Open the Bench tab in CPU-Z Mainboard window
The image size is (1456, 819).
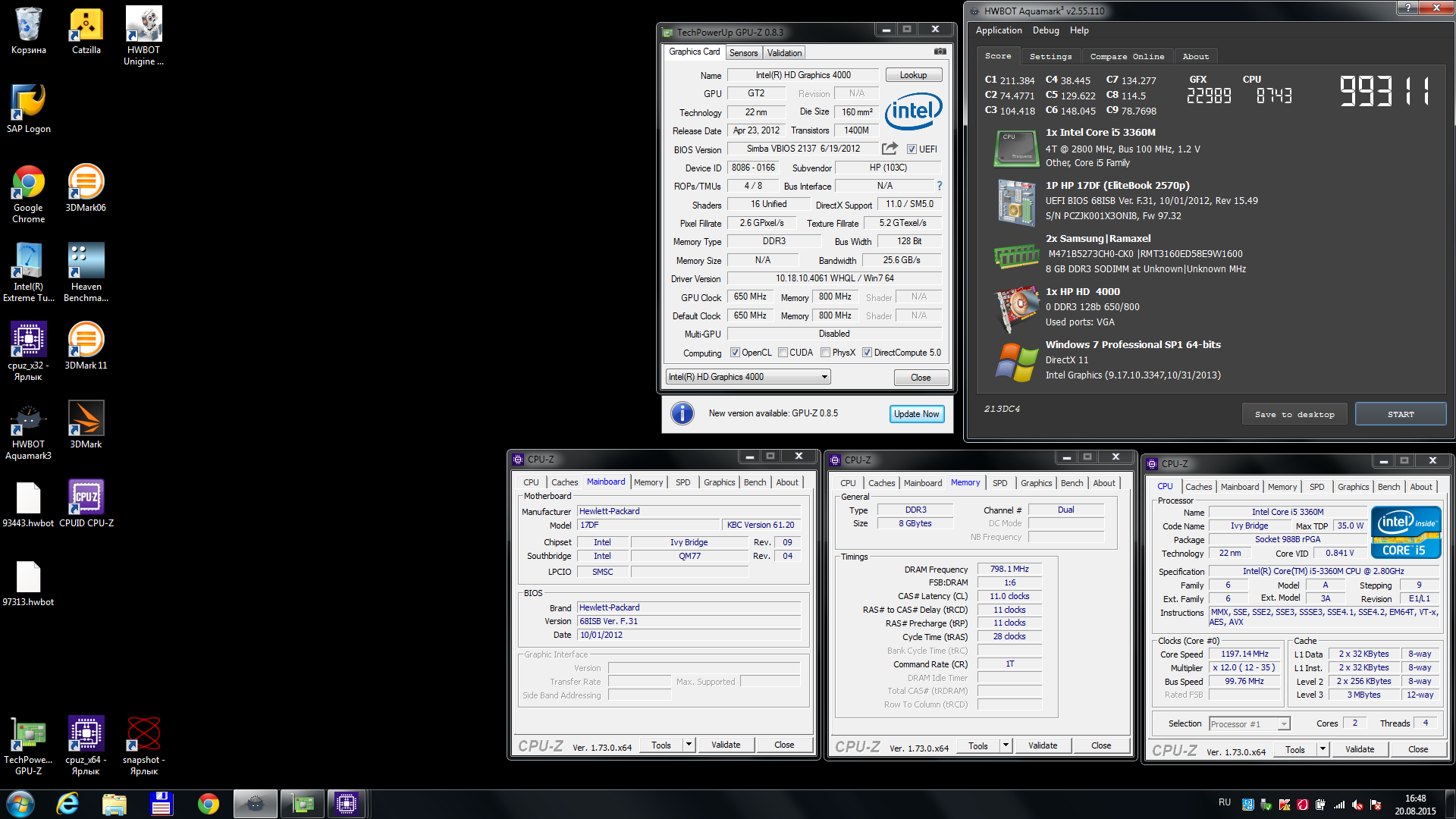[755, 482]
